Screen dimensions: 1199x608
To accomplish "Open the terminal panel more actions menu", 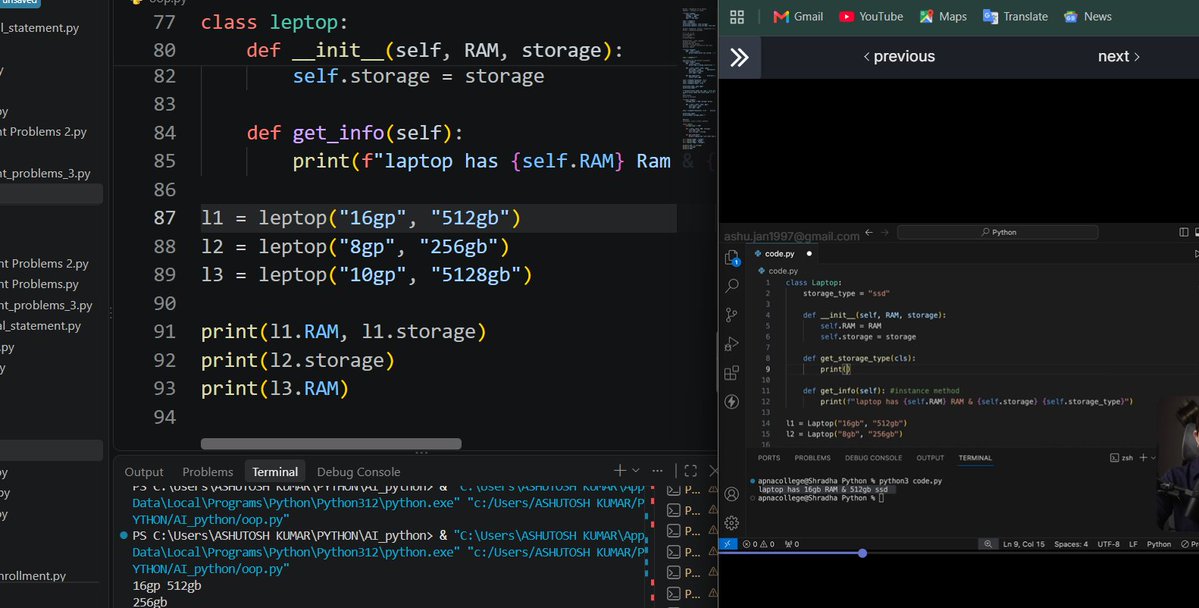I will 658,471.
